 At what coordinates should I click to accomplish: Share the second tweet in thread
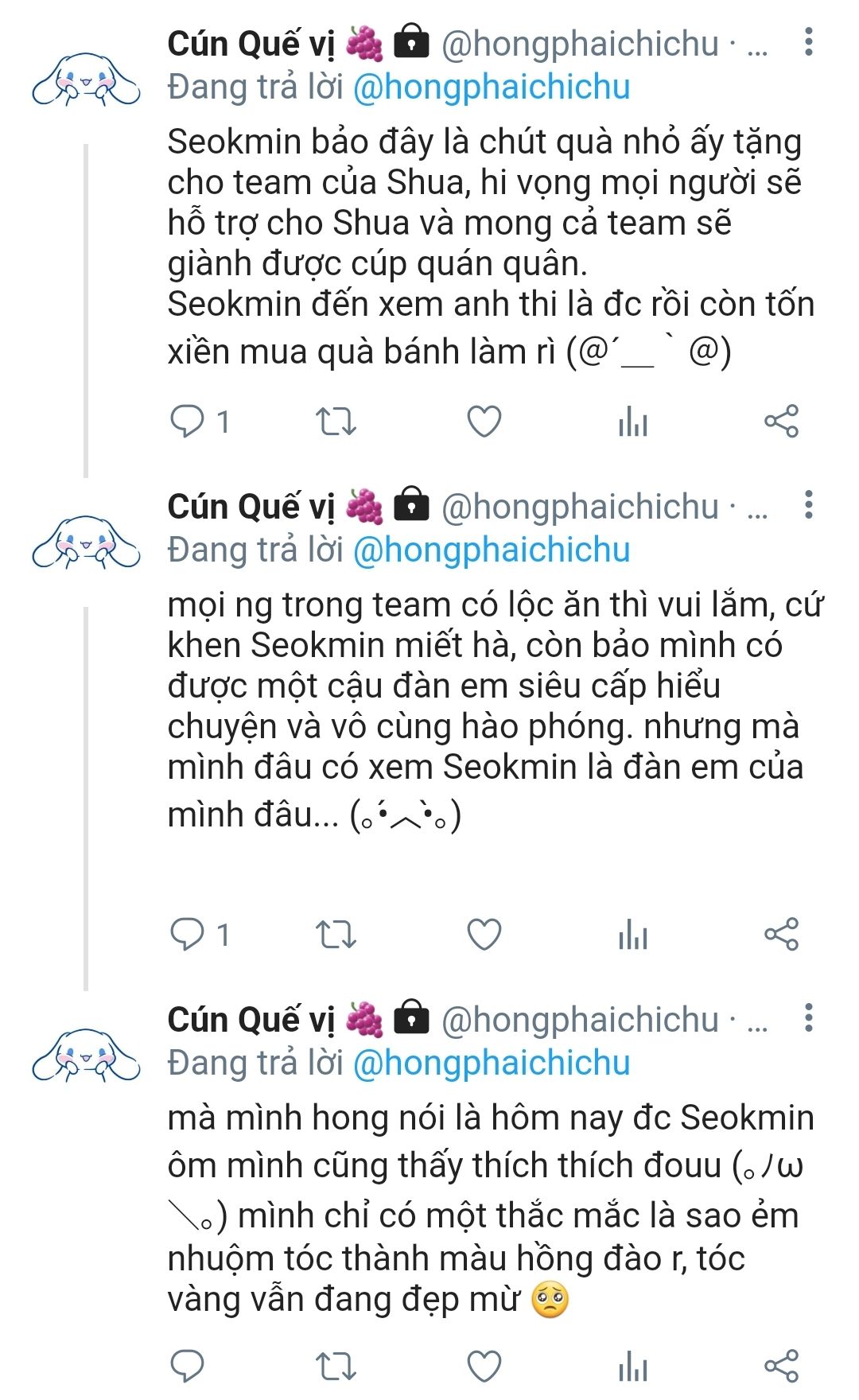(781, 934)
